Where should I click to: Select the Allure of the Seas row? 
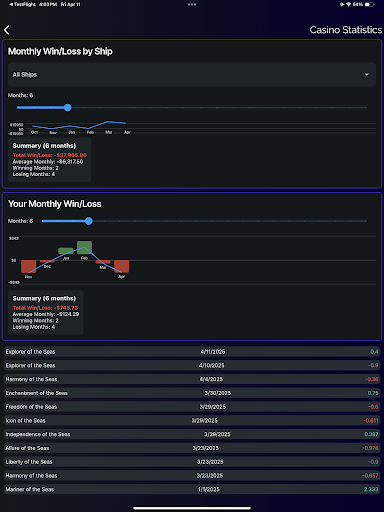[x=192, y=448]
